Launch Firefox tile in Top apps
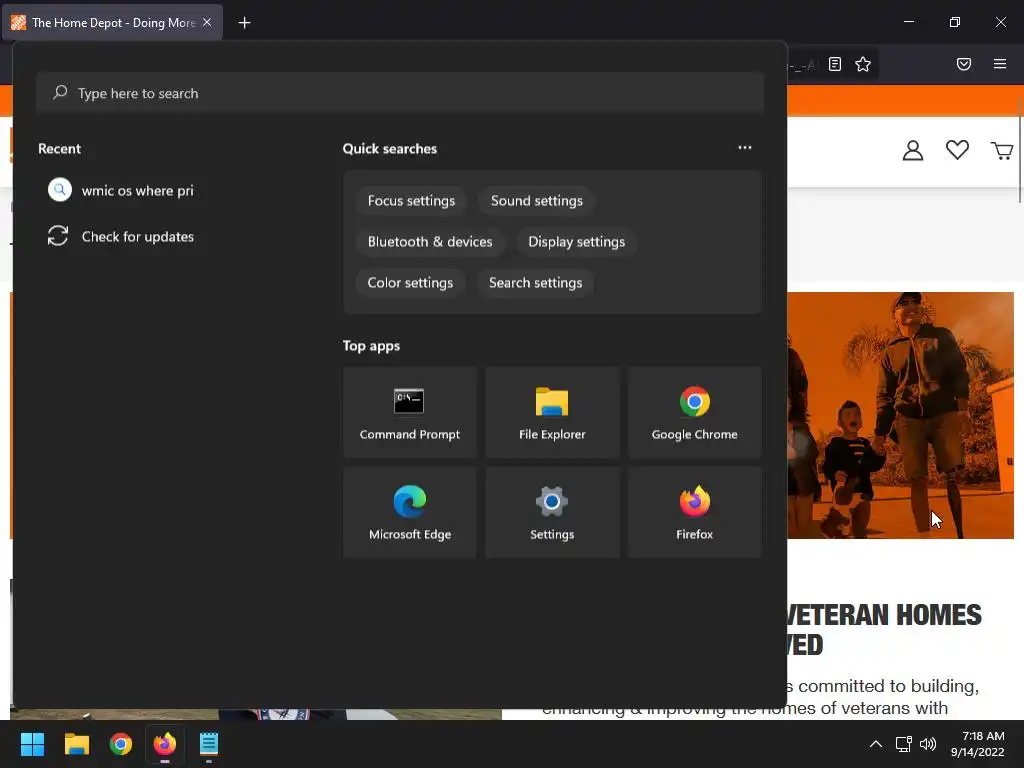The image size is (1024, 768). pos(694,512)
